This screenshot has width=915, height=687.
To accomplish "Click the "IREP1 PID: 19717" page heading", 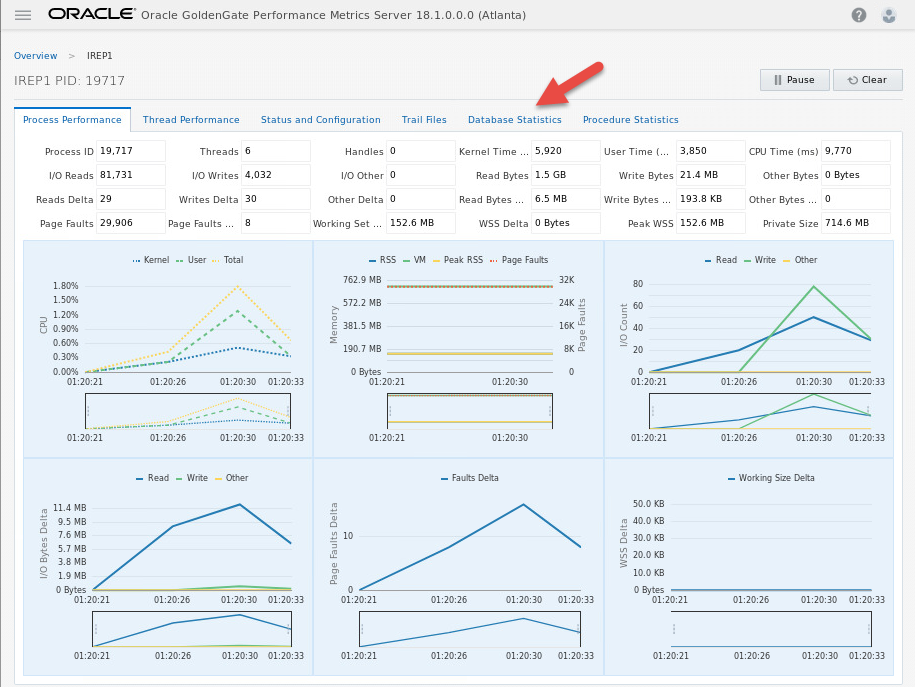I will pos(69,81).
